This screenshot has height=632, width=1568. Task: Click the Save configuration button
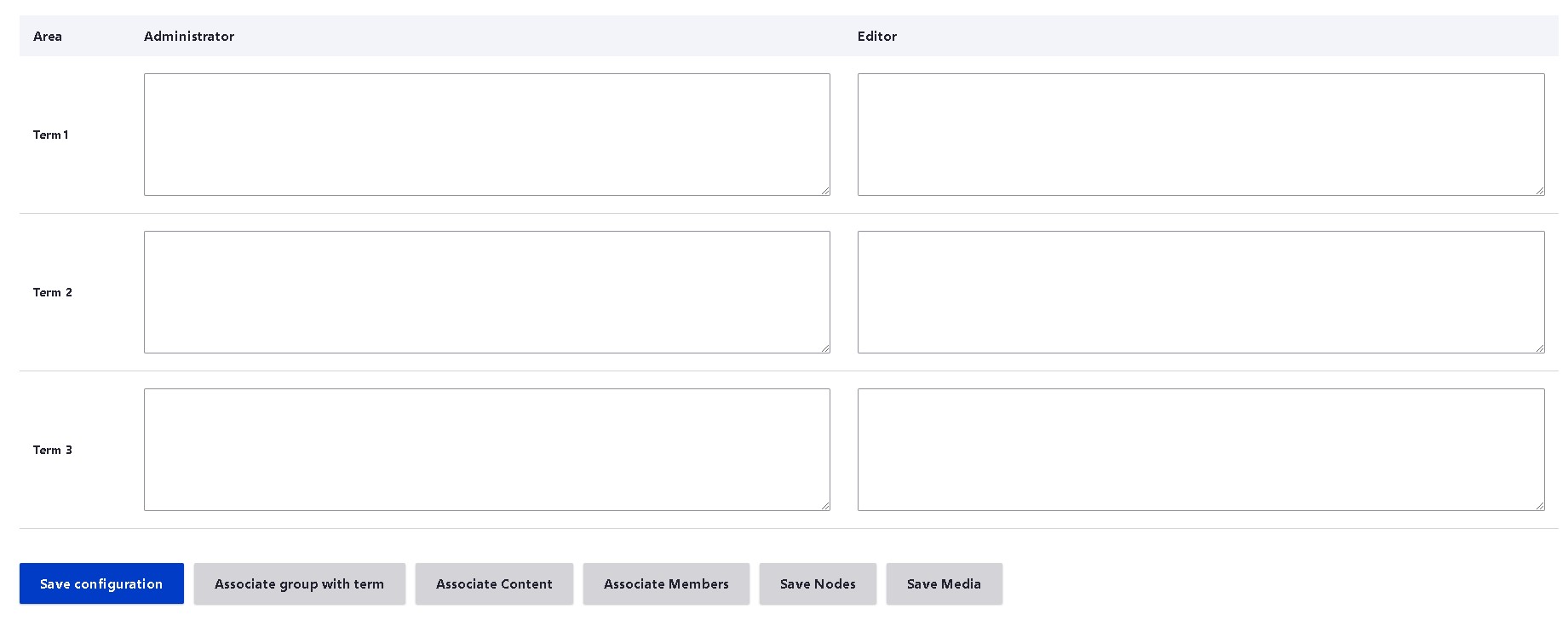101,583
